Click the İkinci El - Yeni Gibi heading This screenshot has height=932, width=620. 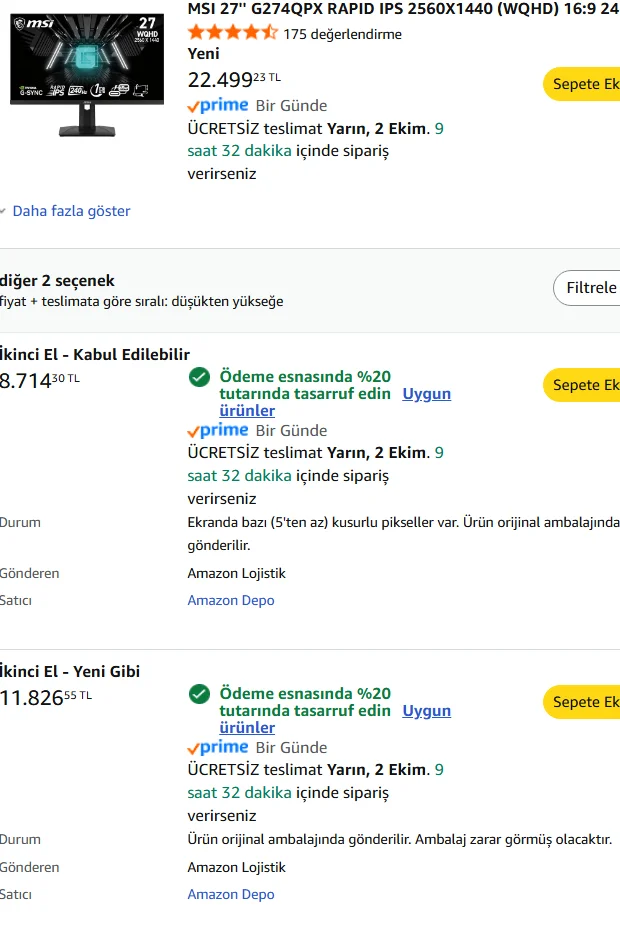[x=70, y=671]
